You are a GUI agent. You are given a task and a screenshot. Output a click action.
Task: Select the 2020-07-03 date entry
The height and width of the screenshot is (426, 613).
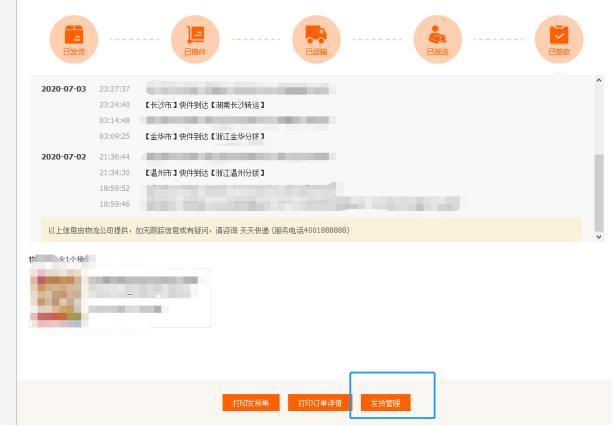coord(64,89)
